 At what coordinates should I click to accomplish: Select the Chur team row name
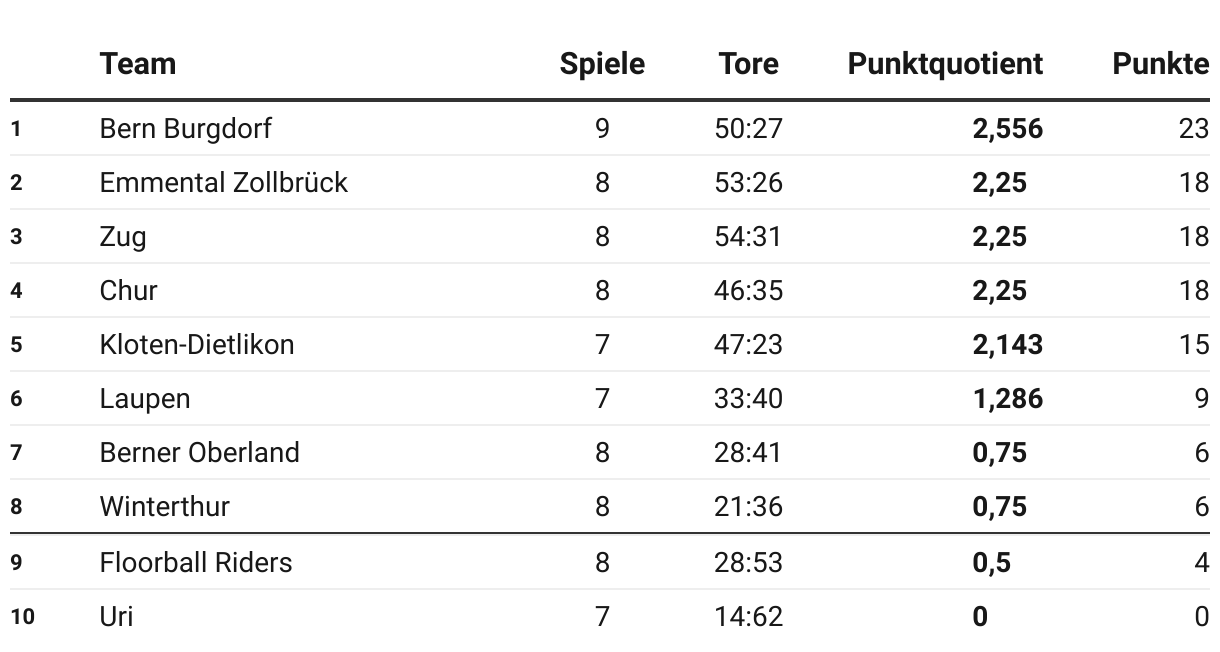pyautogui.click(x=128, y=291)
